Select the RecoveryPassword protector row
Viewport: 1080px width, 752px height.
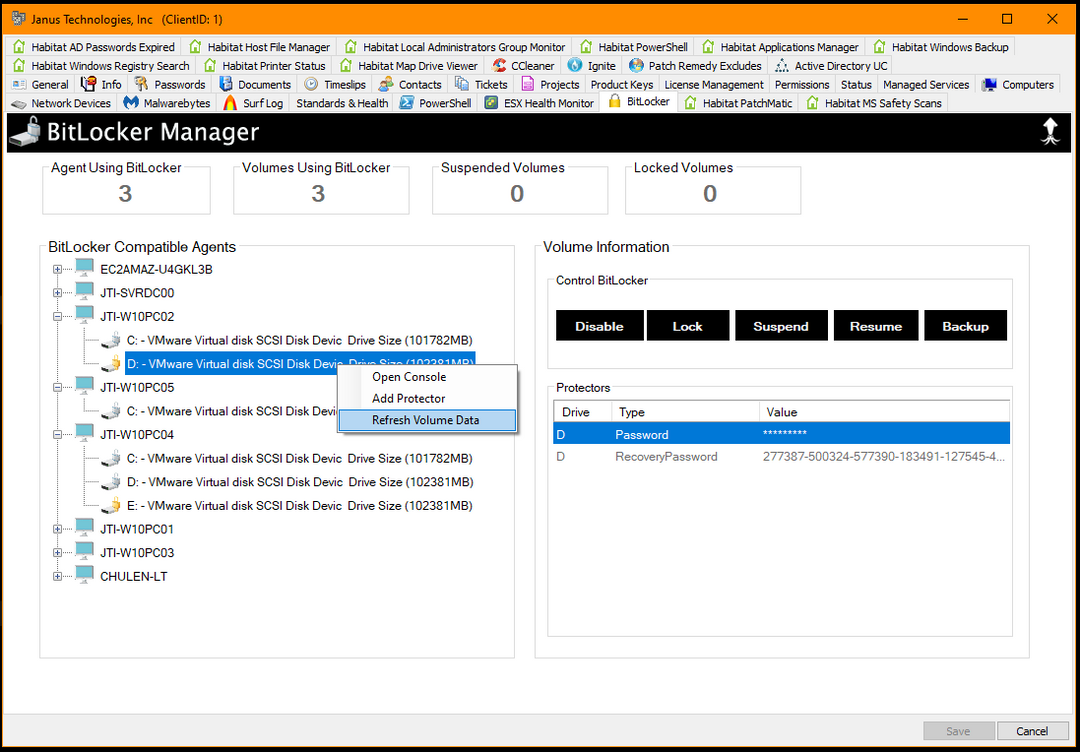click(x=700, y=456)
